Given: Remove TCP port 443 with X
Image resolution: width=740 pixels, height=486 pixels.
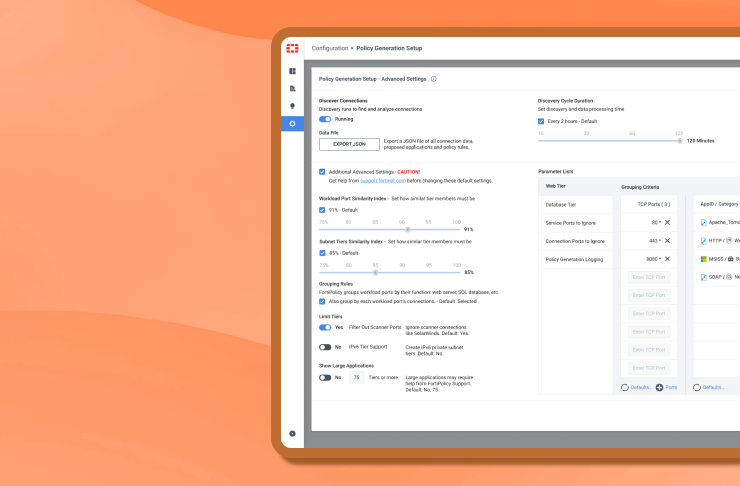Looking at the screenshot, I should pyautogui.click(x=667, y=241).
